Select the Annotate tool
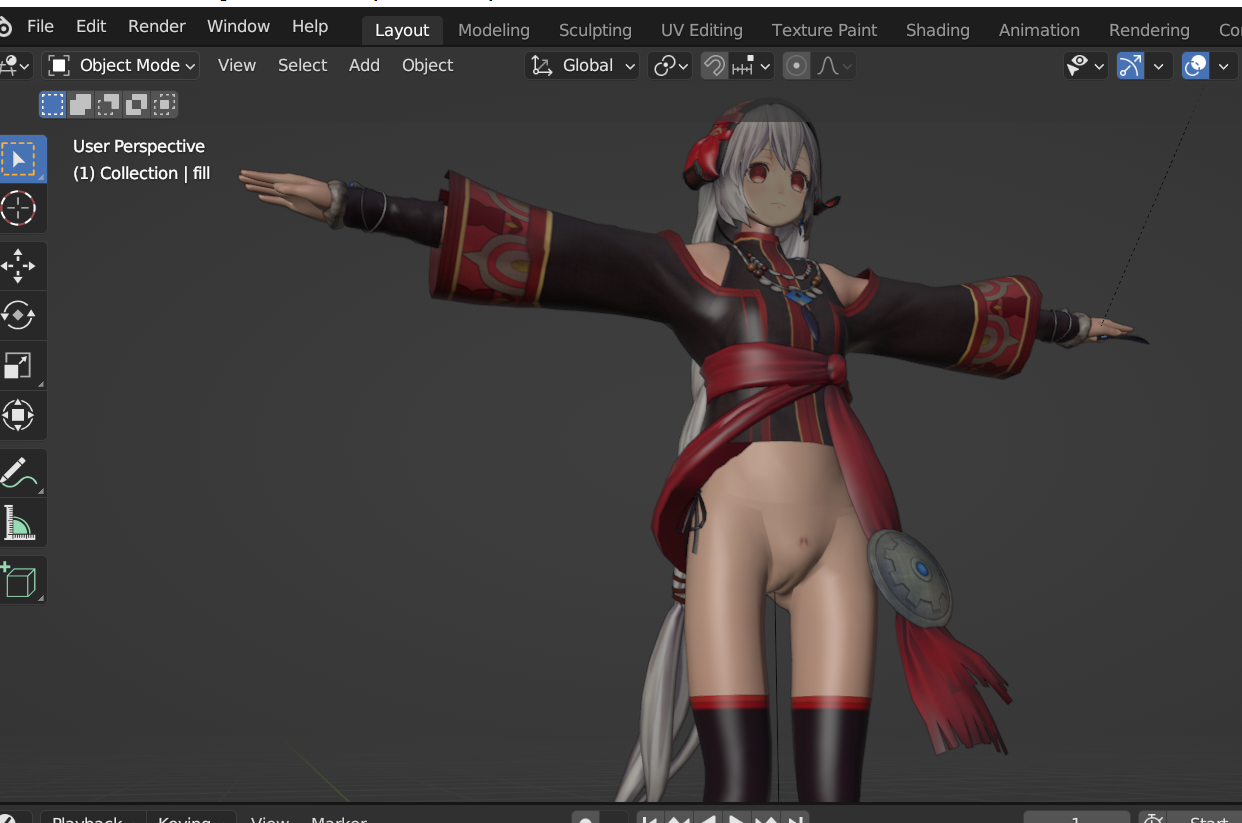1242x823 pixels. pyautogui.click(x=20, y=472)
